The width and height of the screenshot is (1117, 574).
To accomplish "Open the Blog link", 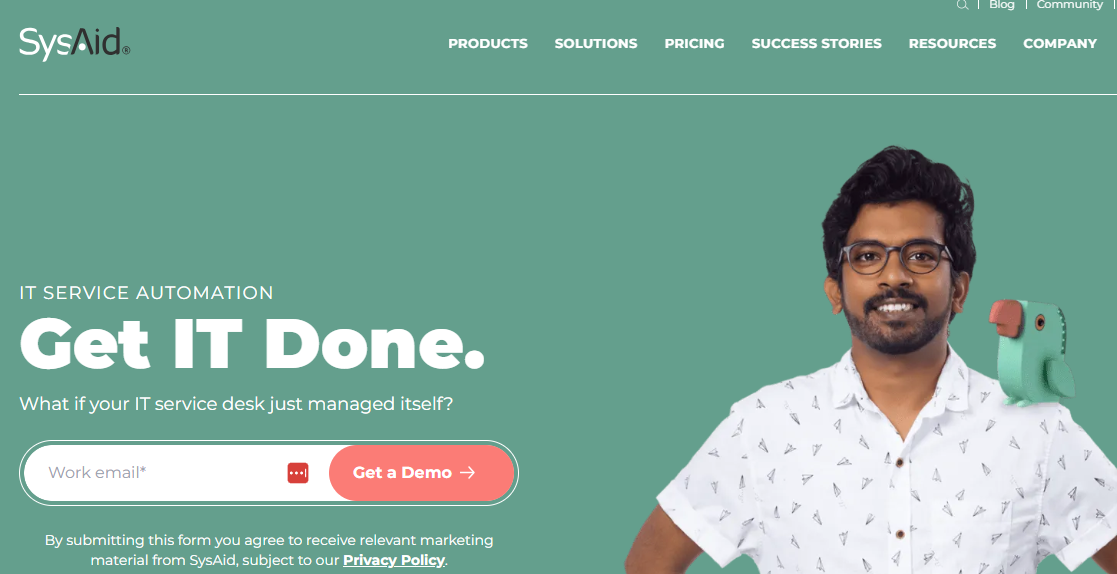I will coord(1001,5).
